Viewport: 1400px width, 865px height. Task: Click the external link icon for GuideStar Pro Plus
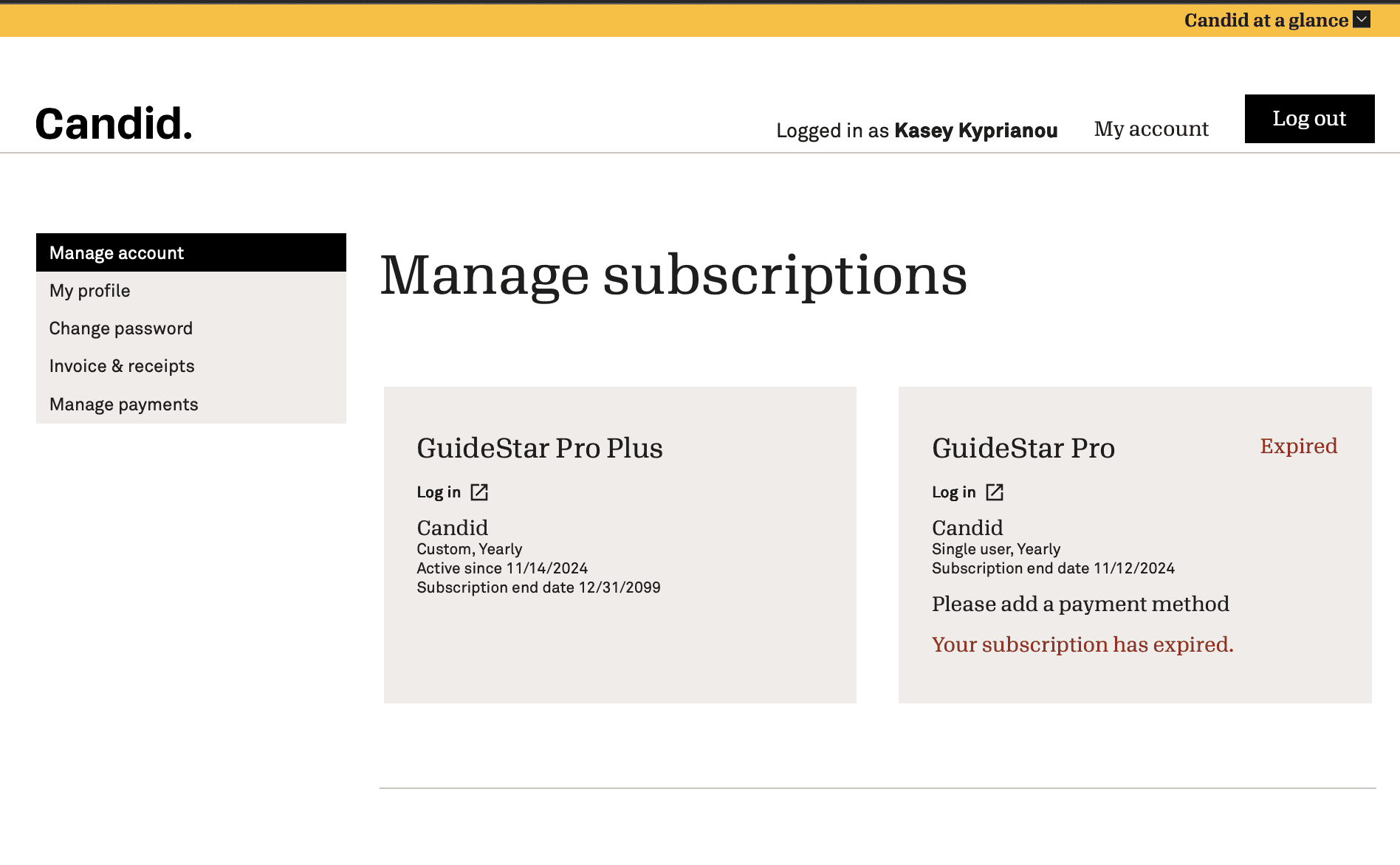coord(479,492)
